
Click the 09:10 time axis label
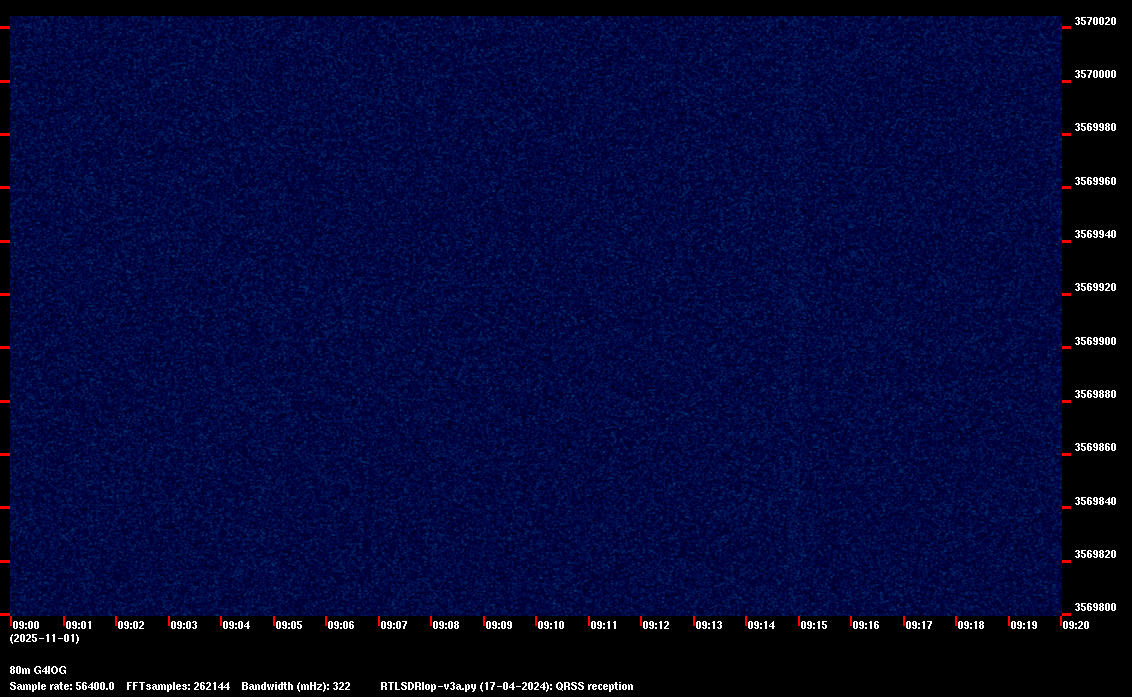click(551, 625)
